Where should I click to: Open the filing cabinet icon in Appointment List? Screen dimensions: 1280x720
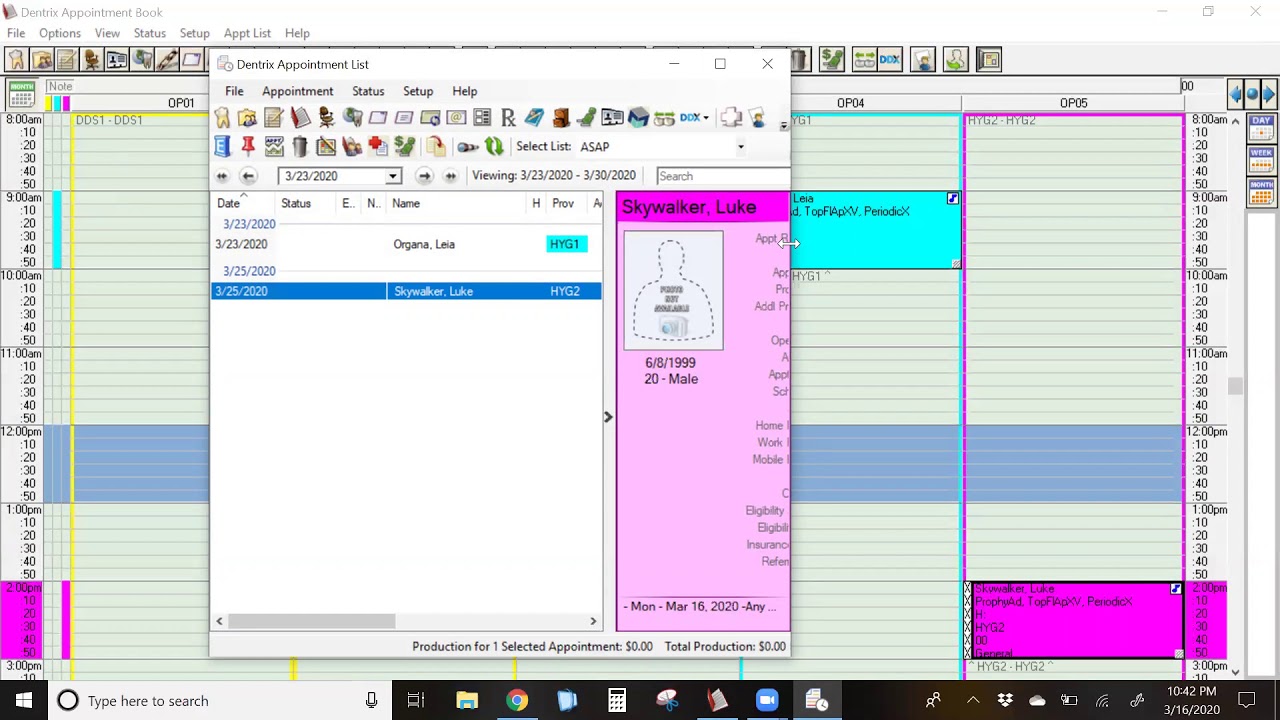click(x=560, y=118)
